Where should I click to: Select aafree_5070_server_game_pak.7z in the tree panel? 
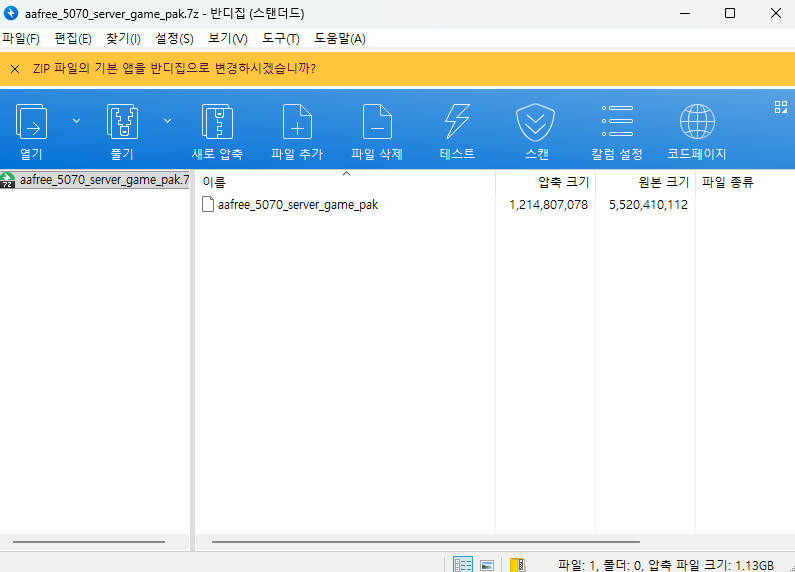[x=95, y=180]
